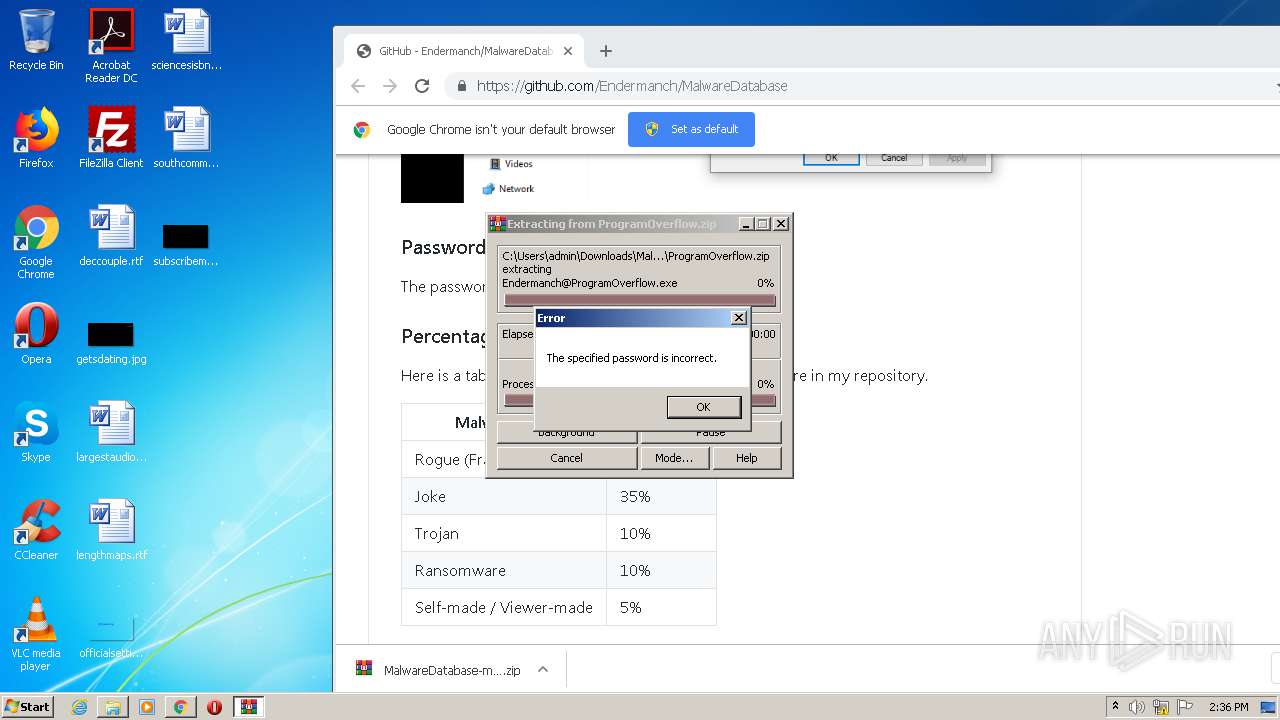1280x720 pixels.
Task: Open Acrobat Reader DC desktop icon
Action: pos(111,45)
